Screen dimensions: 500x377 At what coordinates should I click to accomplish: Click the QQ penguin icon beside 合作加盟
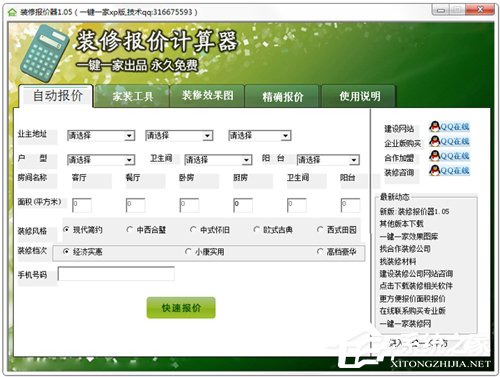click(x=434, y=156)
